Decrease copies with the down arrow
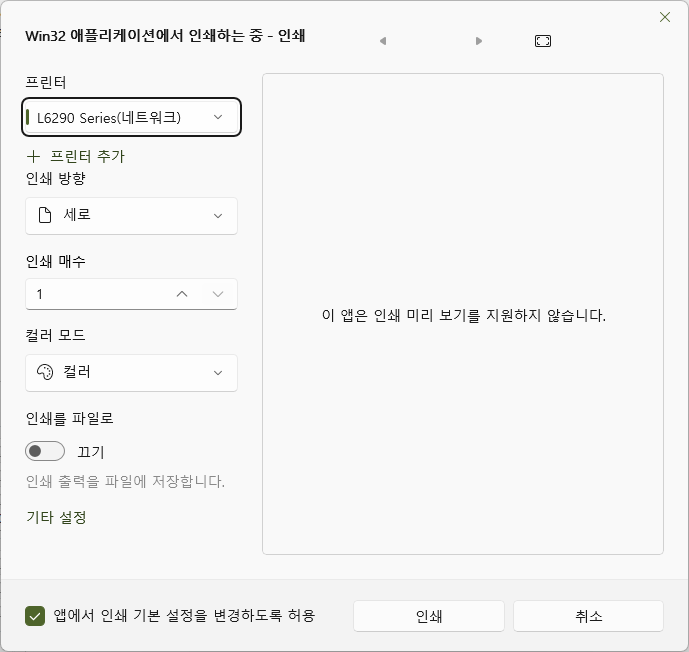 pos(218,294)
